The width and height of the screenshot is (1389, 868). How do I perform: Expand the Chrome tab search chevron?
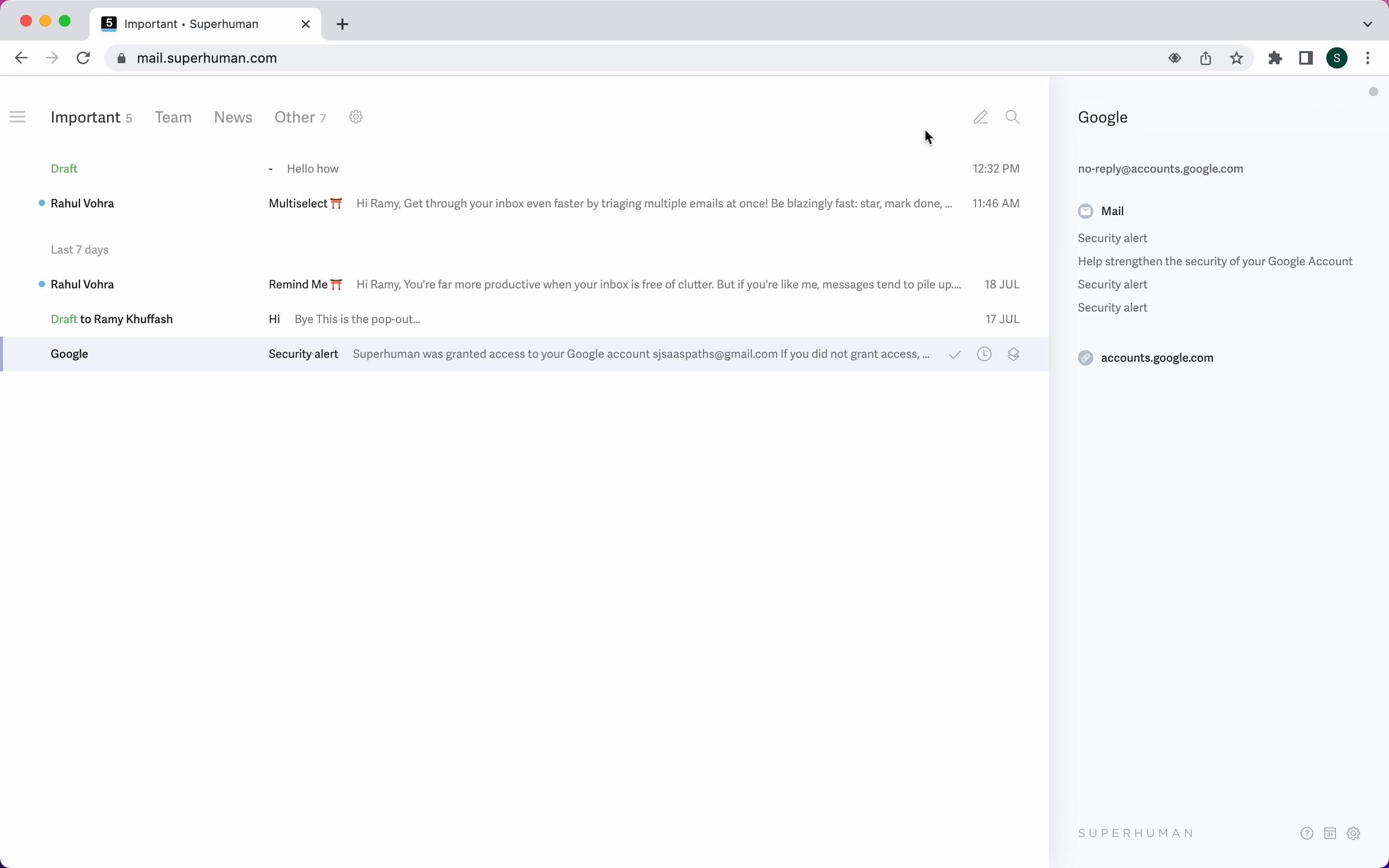1368,24
